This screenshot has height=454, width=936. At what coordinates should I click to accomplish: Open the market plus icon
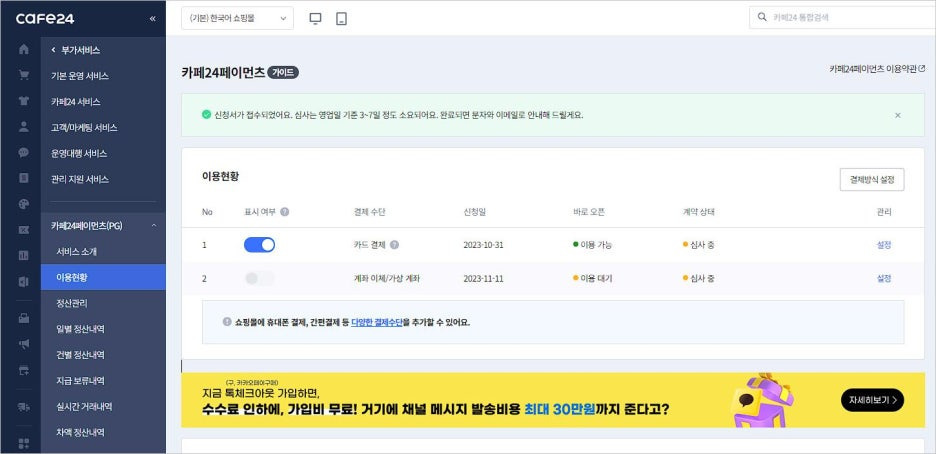pyautogui.click(x=24, y=370)
